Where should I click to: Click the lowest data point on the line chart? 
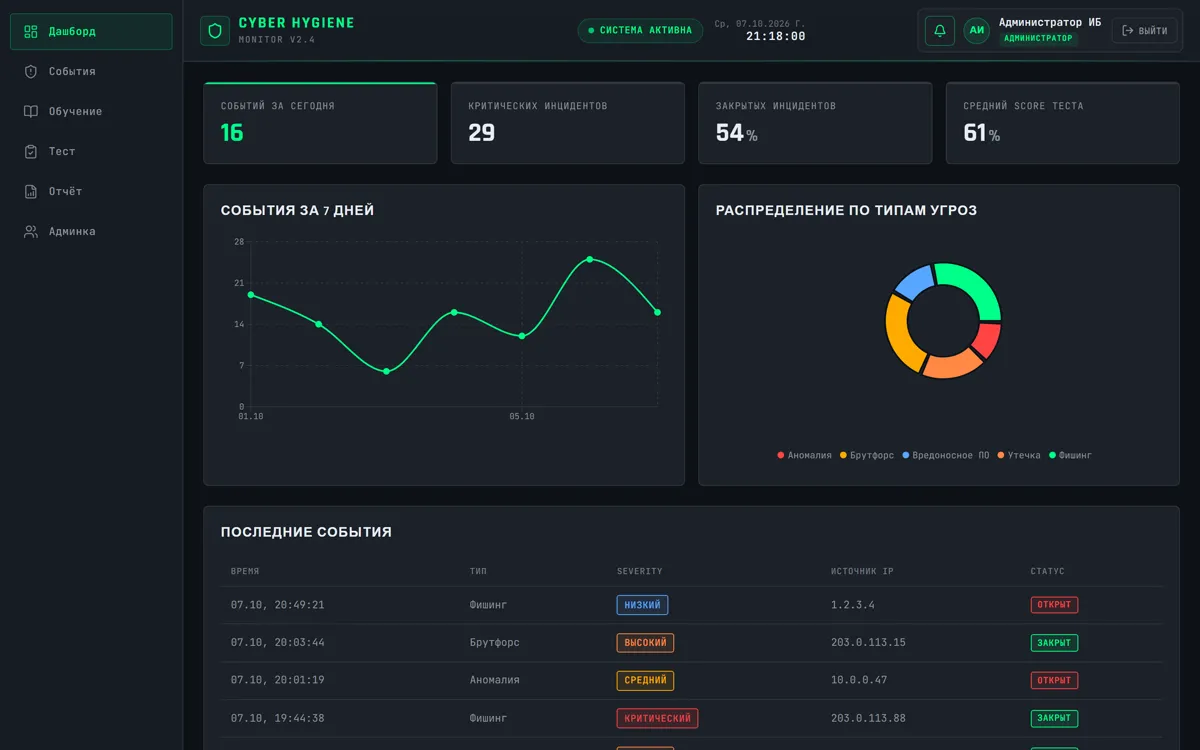click(387, 371)
